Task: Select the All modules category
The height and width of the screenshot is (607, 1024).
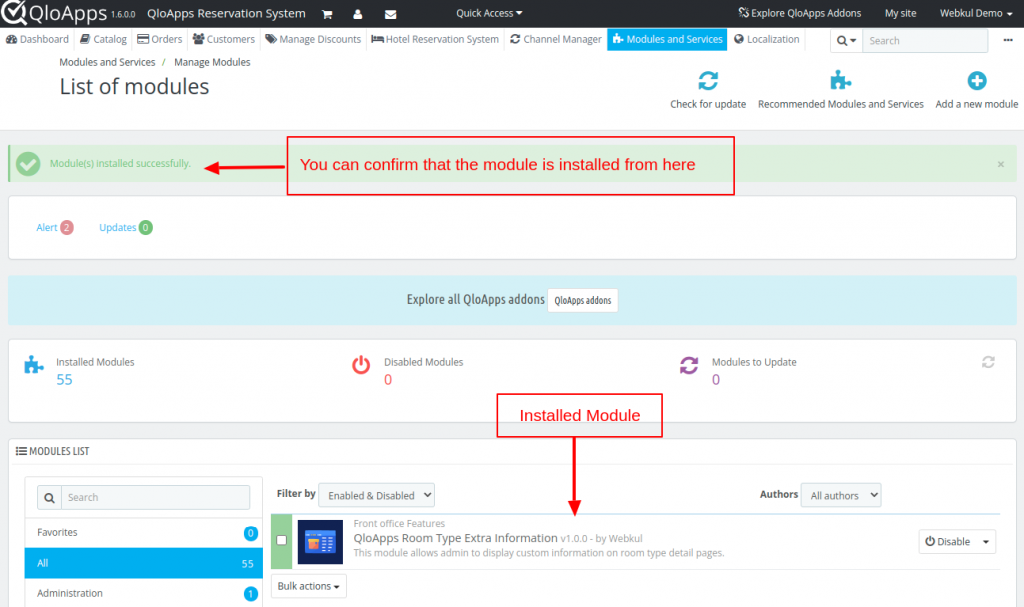Action: click(x=144, y=563)
